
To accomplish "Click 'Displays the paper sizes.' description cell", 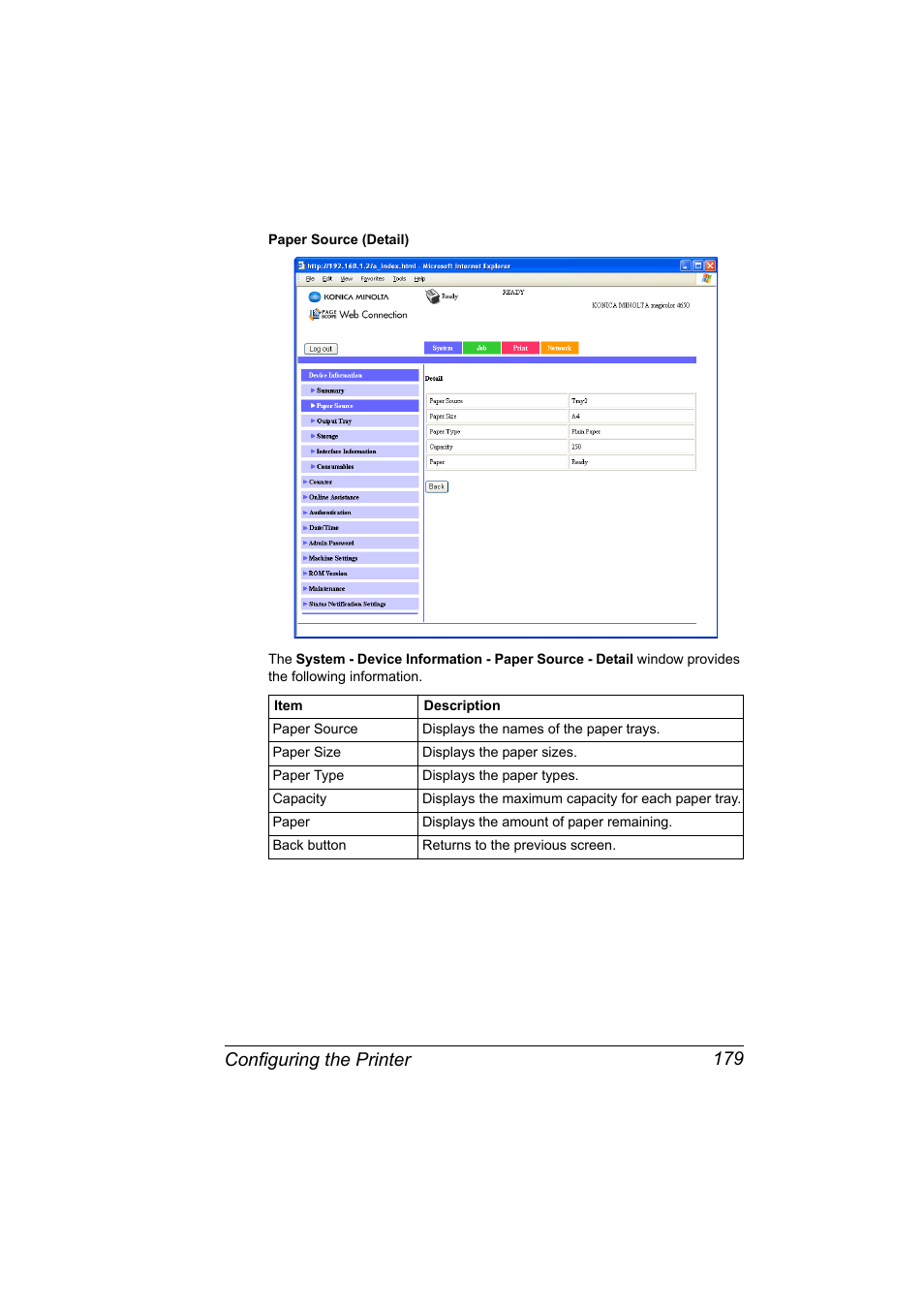I will tap(580, 753).
